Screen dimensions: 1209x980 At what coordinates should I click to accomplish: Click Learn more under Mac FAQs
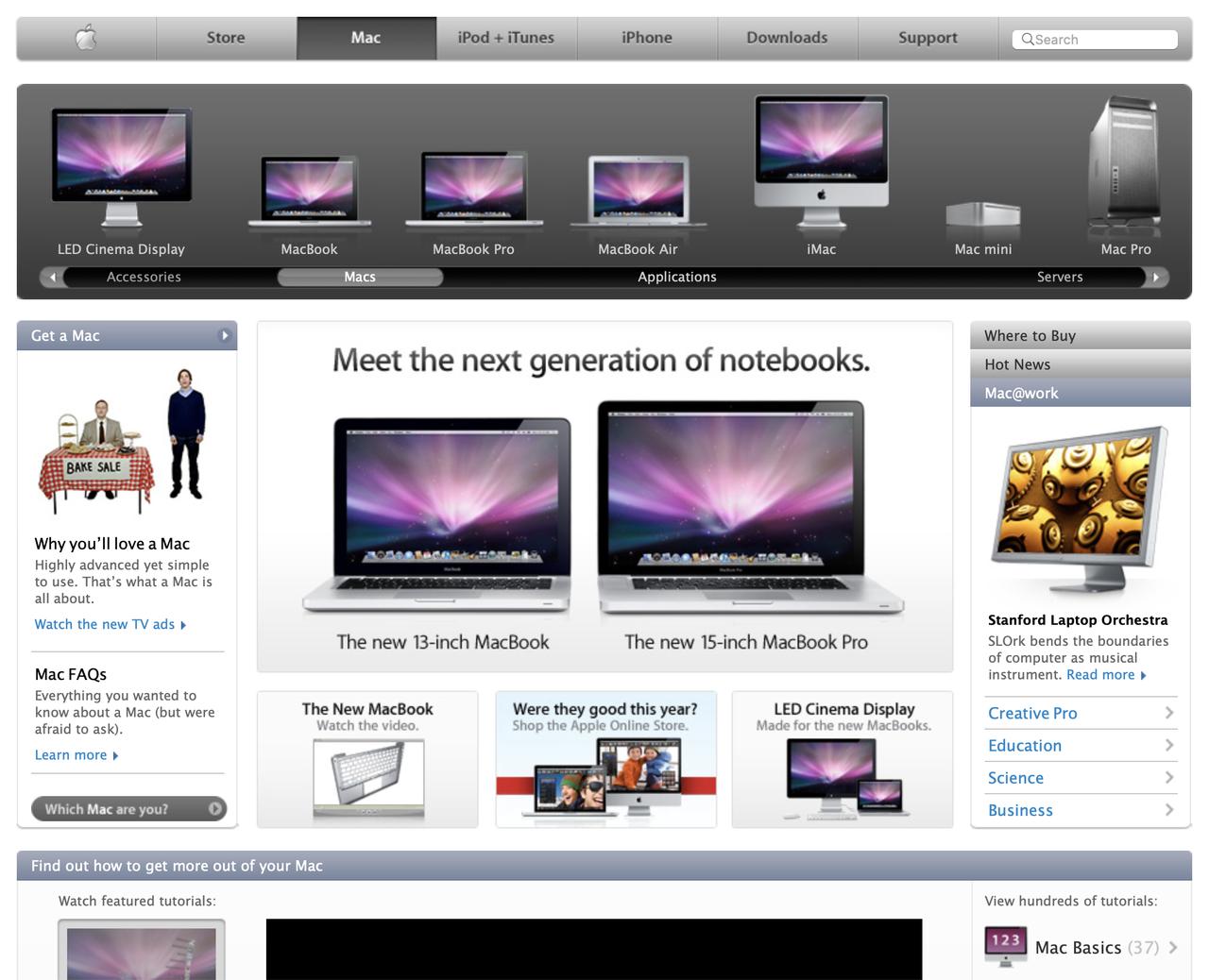77,755
